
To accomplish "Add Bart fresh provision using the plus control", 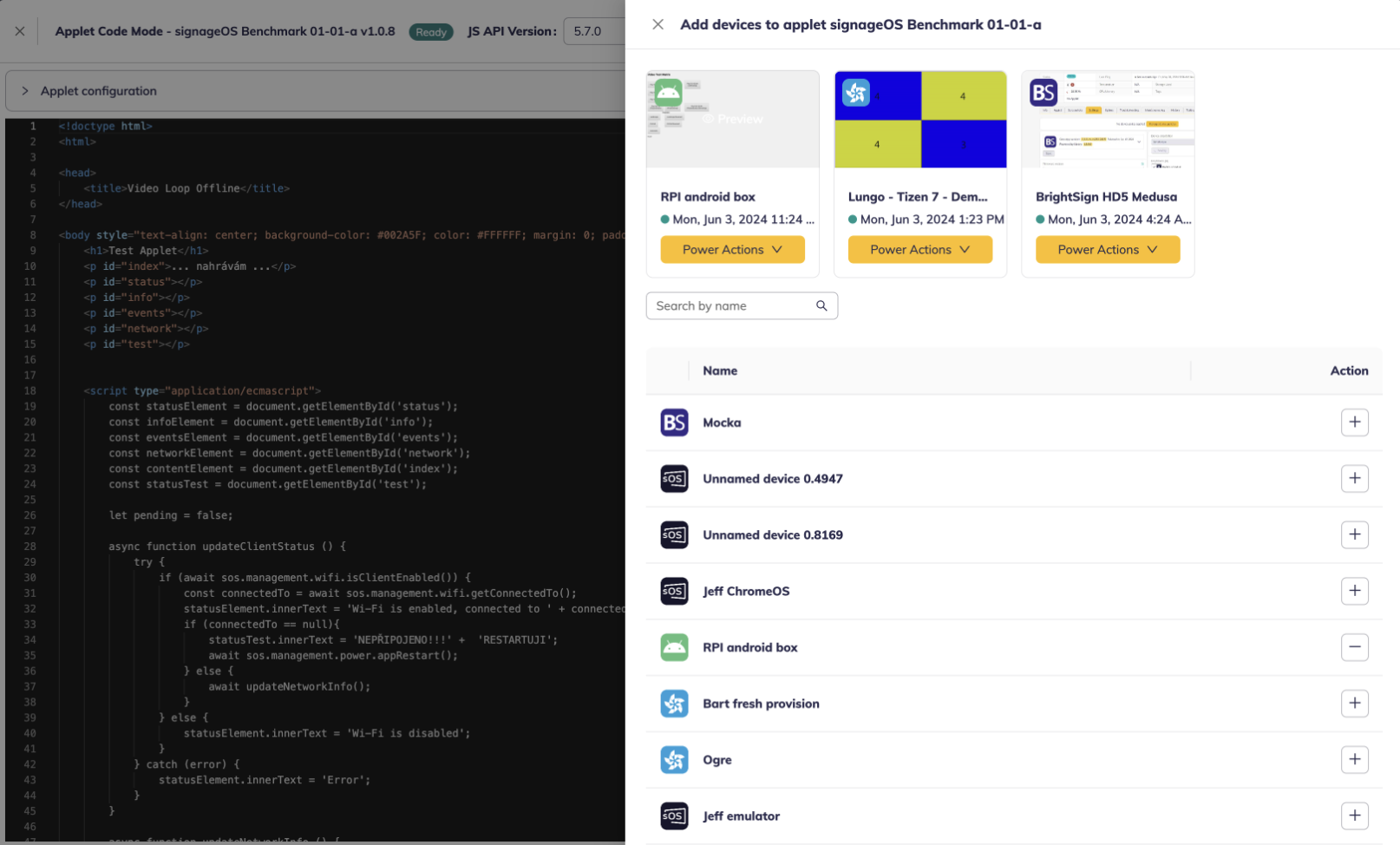I will 1355,704.
